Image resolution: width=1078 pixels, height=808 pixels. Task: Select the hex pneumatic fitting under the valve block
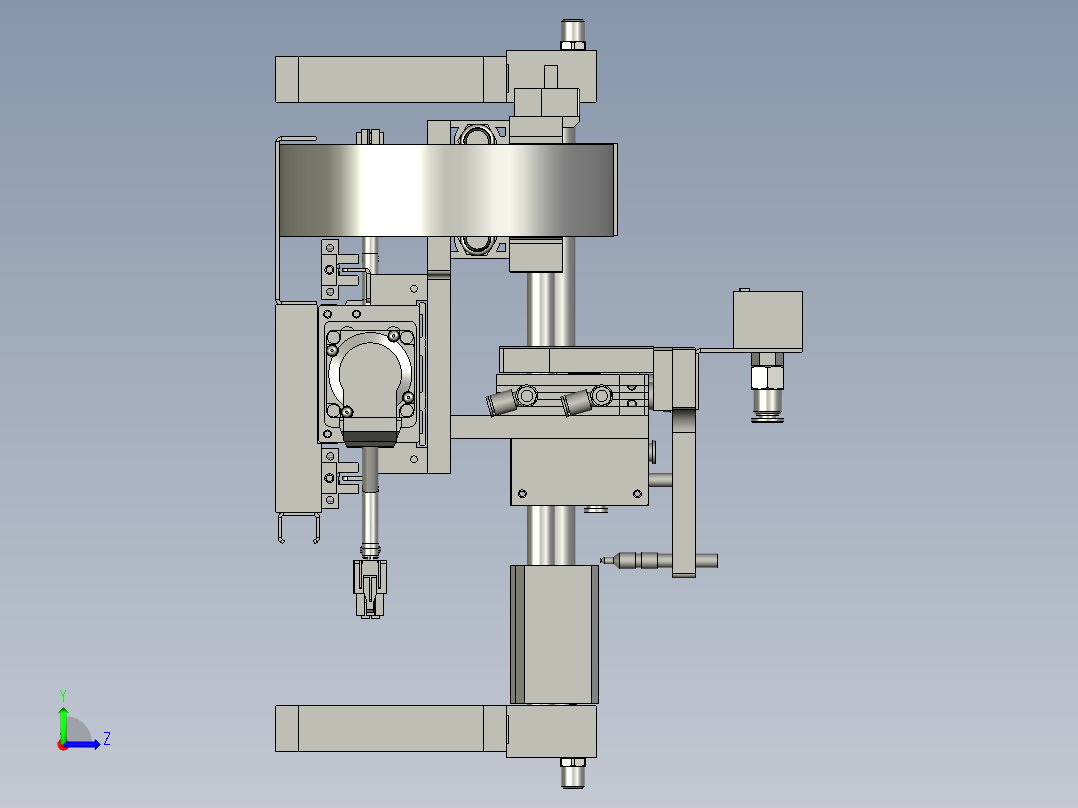point(767,387)
